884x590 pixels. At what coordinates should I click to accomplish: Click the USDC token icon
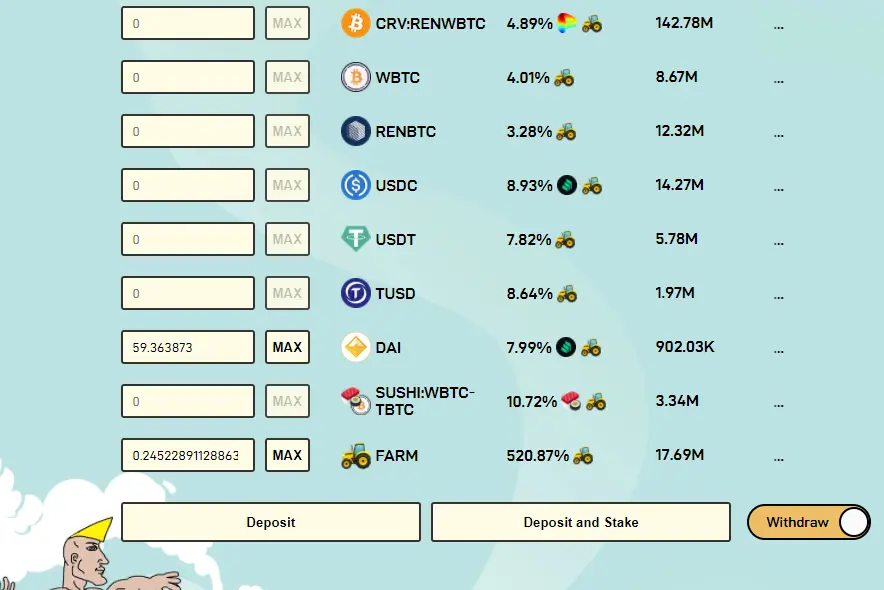pyautogui.click(x=355, y=185)
